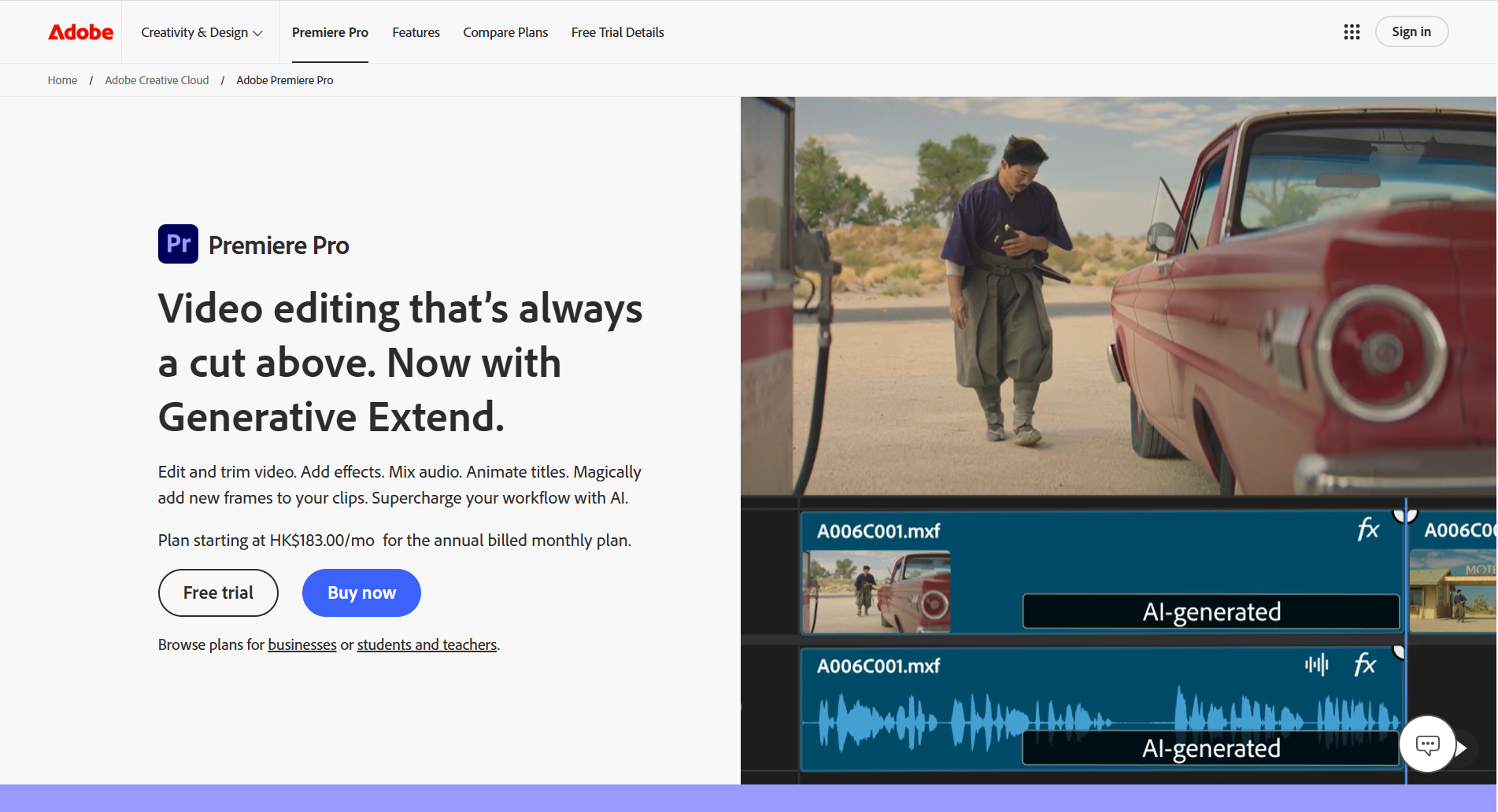Open the chat bubble assistant

[1427, 744]
